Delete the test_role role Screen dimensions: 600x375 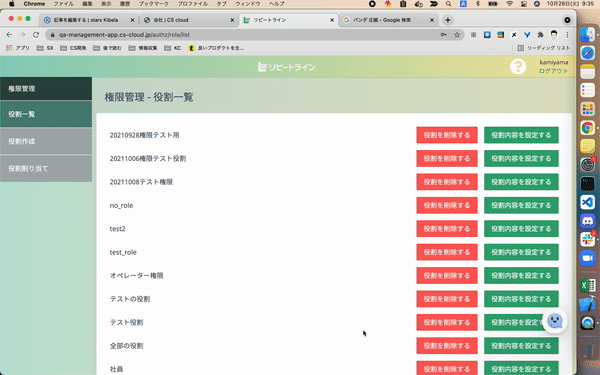[x=447, y=252]
